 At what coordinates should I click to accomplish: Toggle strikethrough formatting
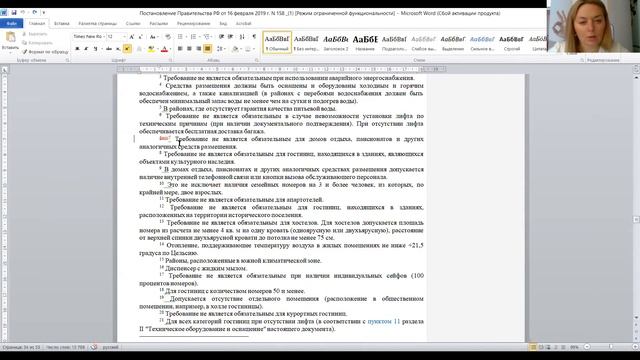pyautogui.click(x=109, y=49)
